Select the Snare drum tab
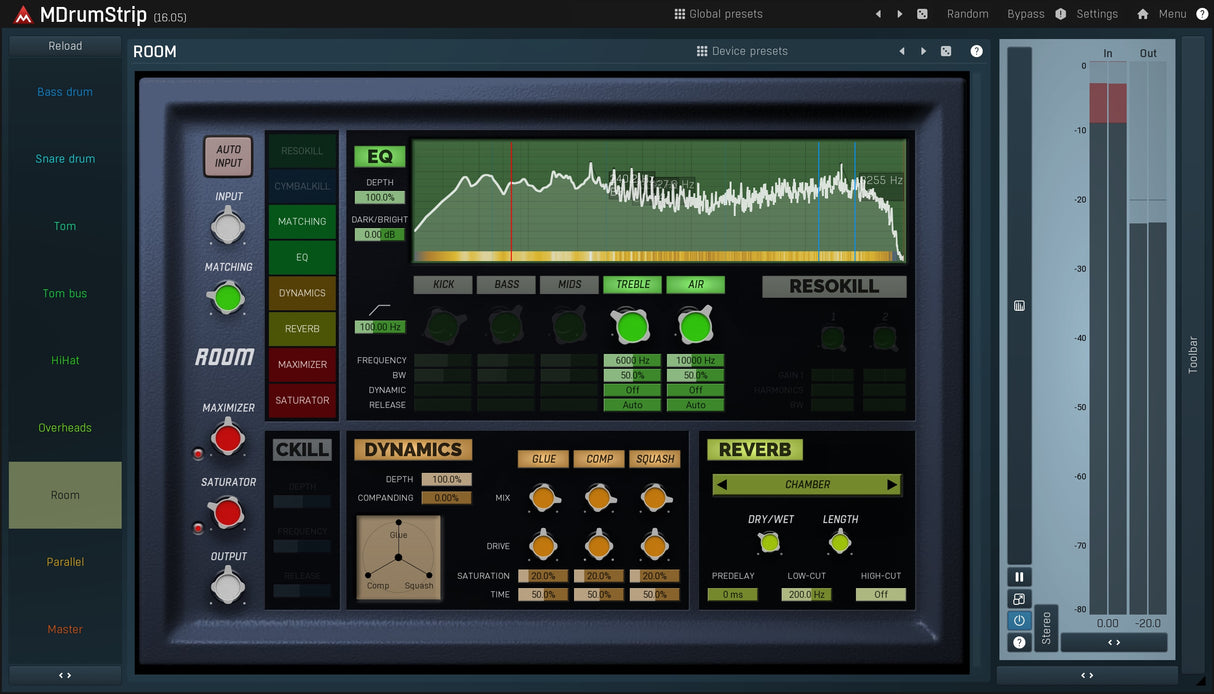This screenshot has width=1214, height=694. click(65, 159)
